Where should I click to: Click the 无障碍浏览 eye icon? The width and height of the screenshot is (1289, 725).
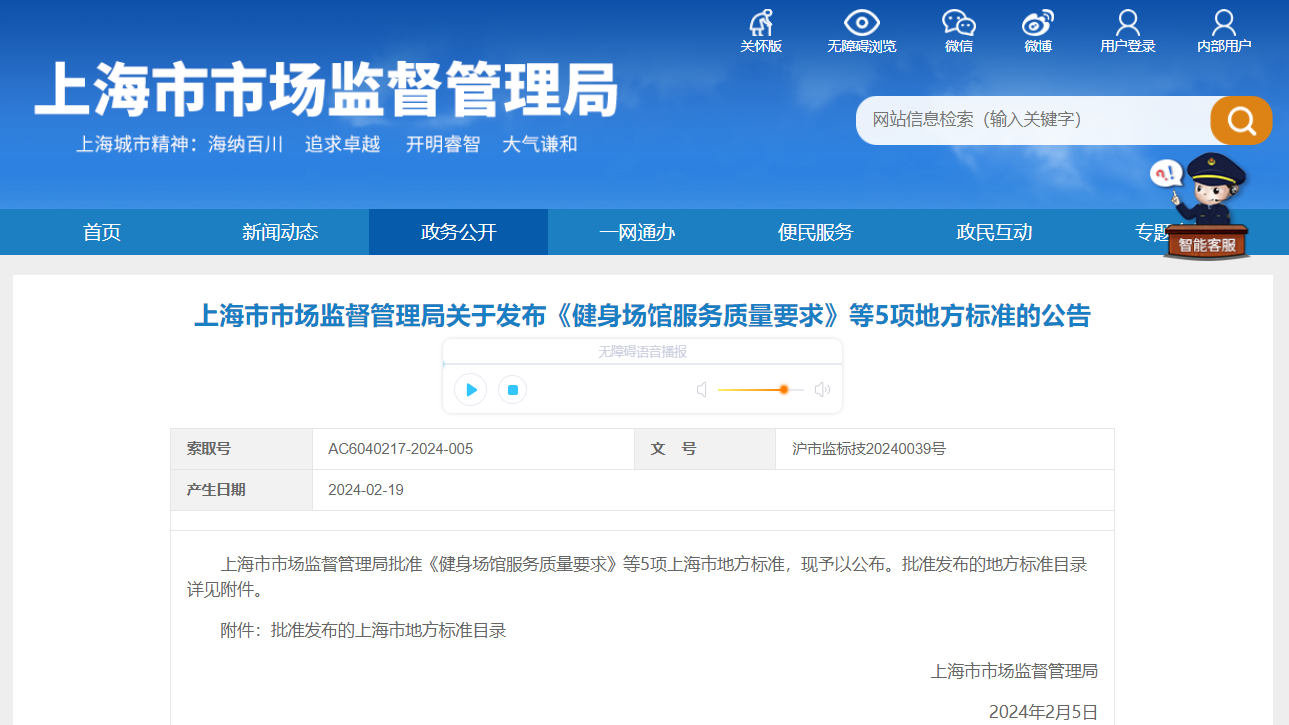(x=861, y=24)
